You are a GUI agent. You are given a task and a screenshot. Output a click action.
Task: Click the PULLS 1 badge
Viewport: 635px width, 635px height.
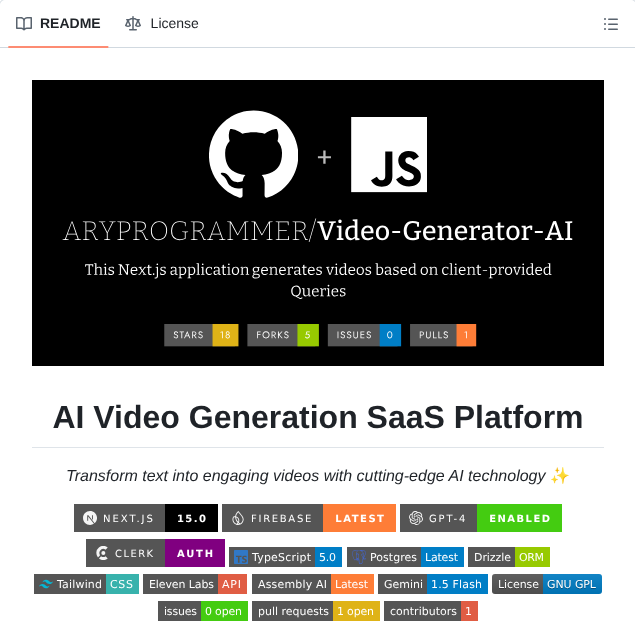pyautogui.click(x=443, y=335)
